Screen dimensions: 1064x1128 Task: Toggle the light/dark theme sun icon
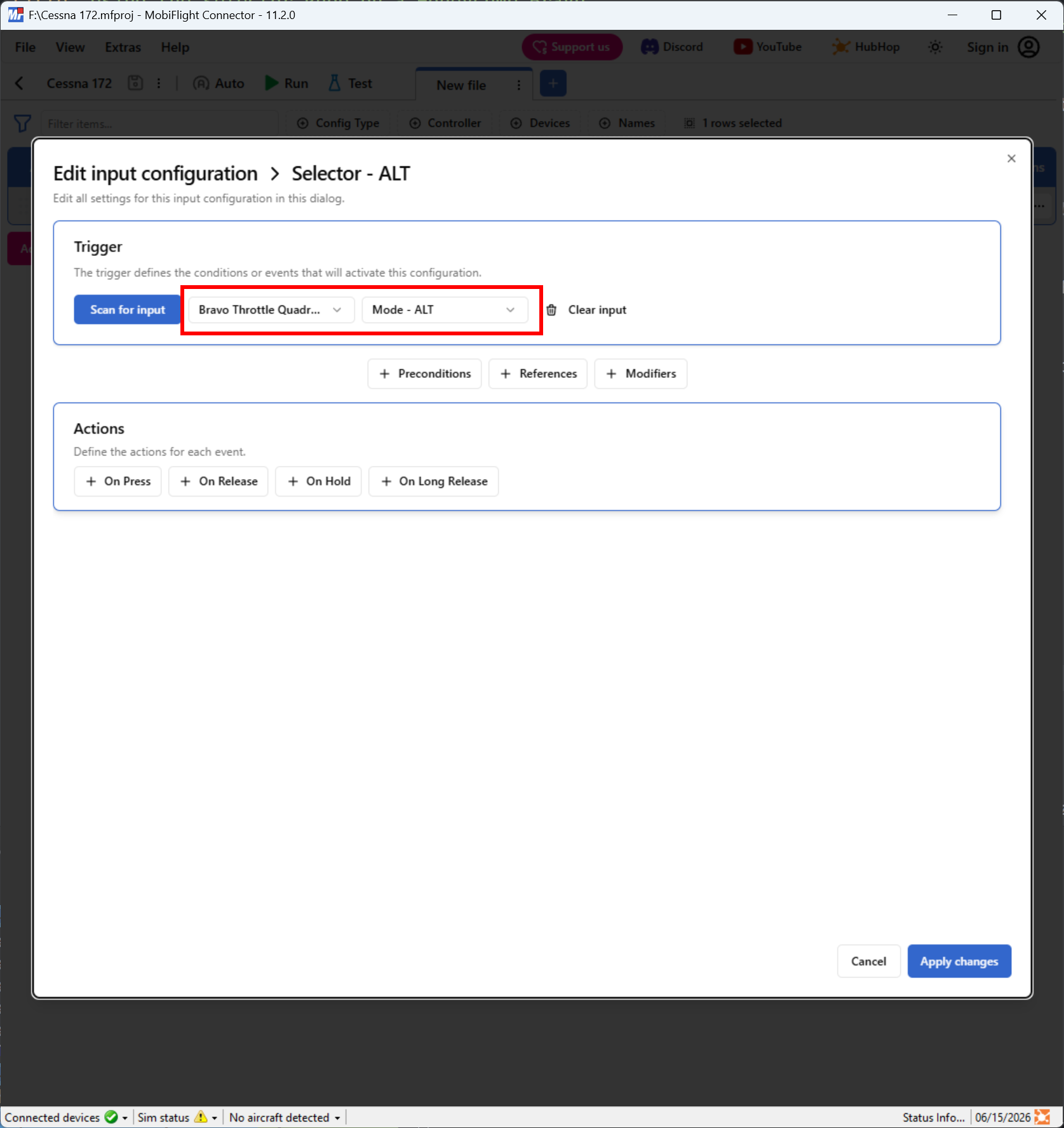tap(935, 47)
